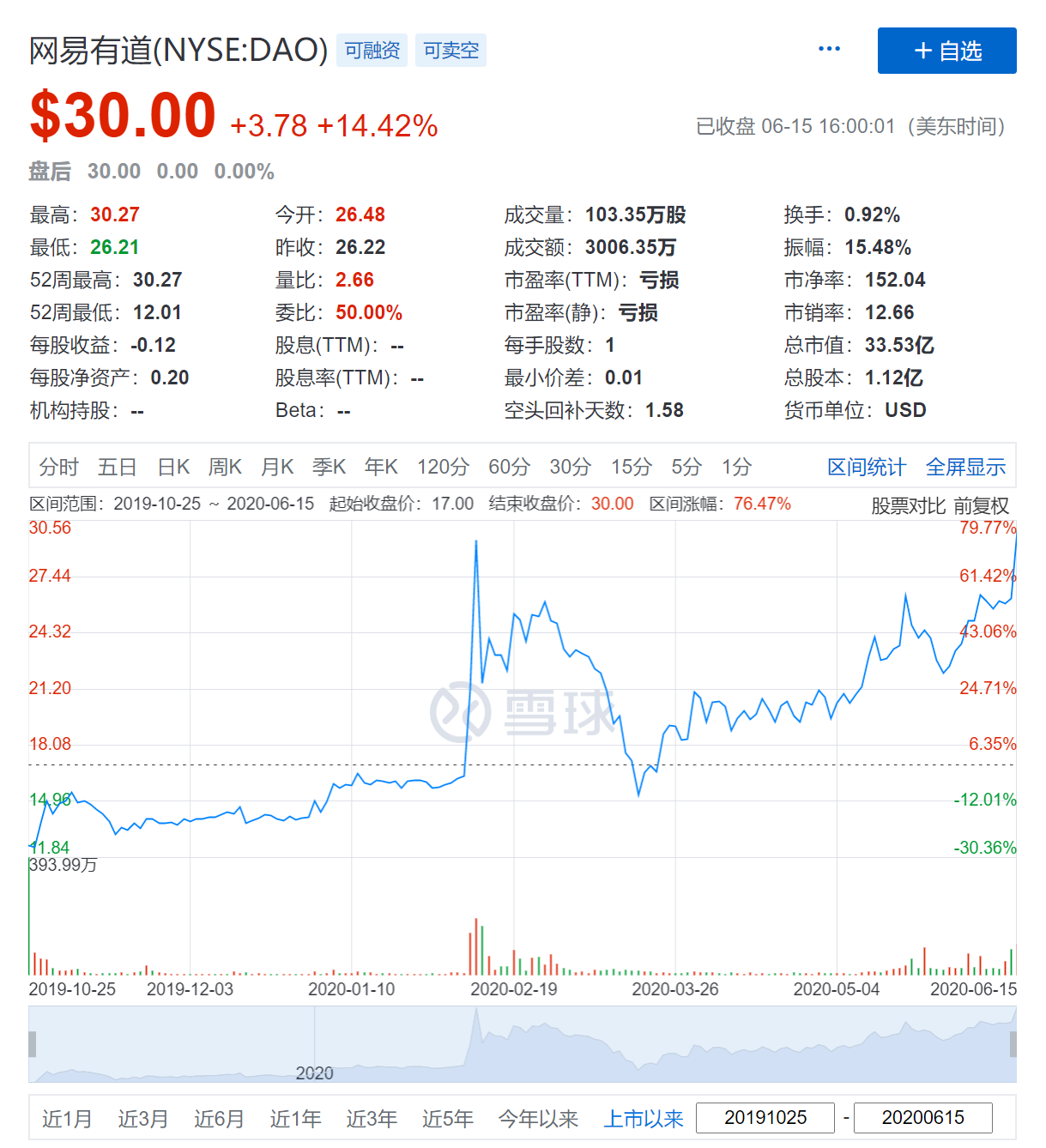Image resolution: width=1046 pixels, height=1148 pixels.
Task: Click end date field 20200615
Action: (923, 1118)
